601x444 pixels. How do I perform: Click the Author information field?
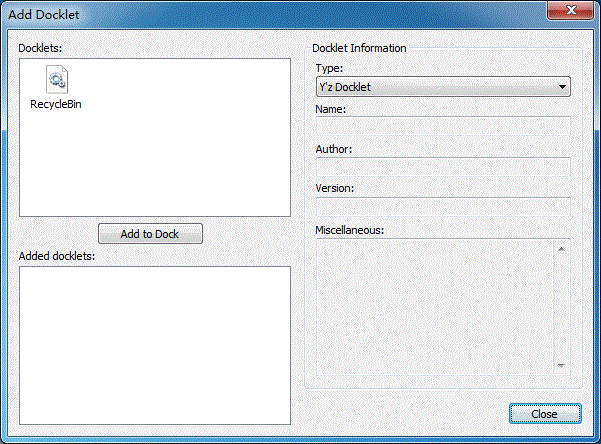click(x=443, y=166)
